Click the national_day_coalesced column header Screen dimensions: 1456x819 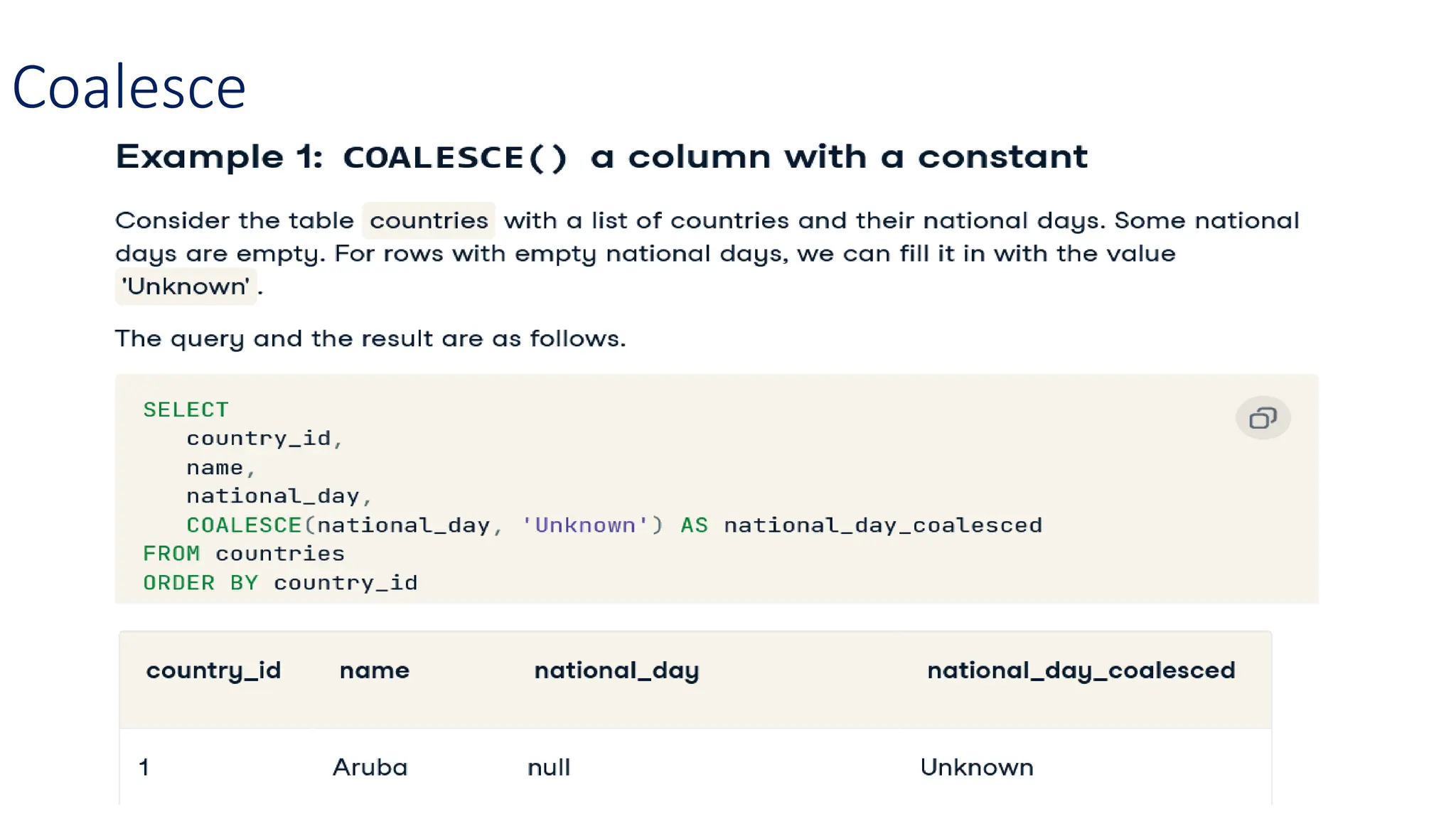(1081, 670)
